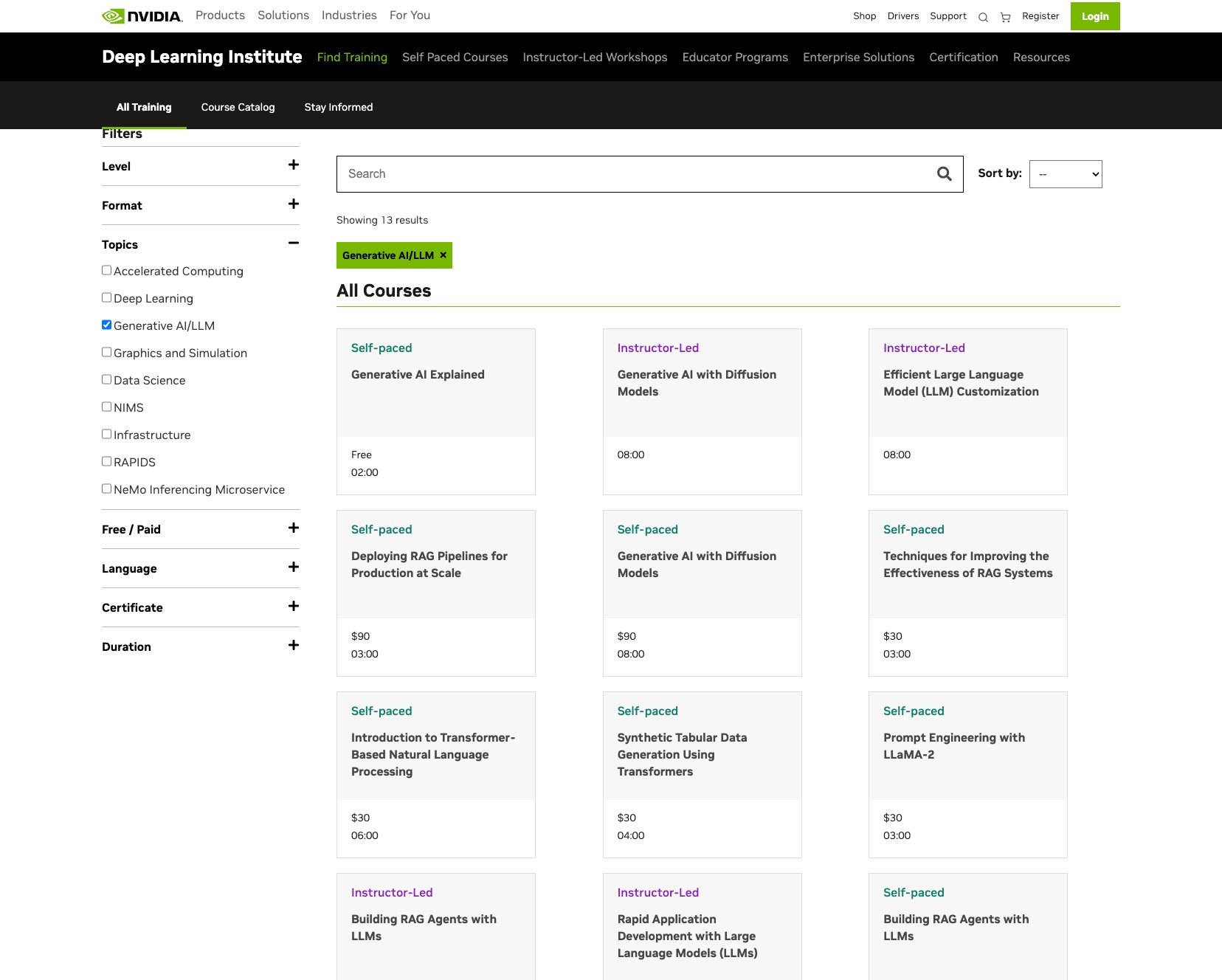
Task: Switch to the Stay Informed tab
Action: pos(339,107)
